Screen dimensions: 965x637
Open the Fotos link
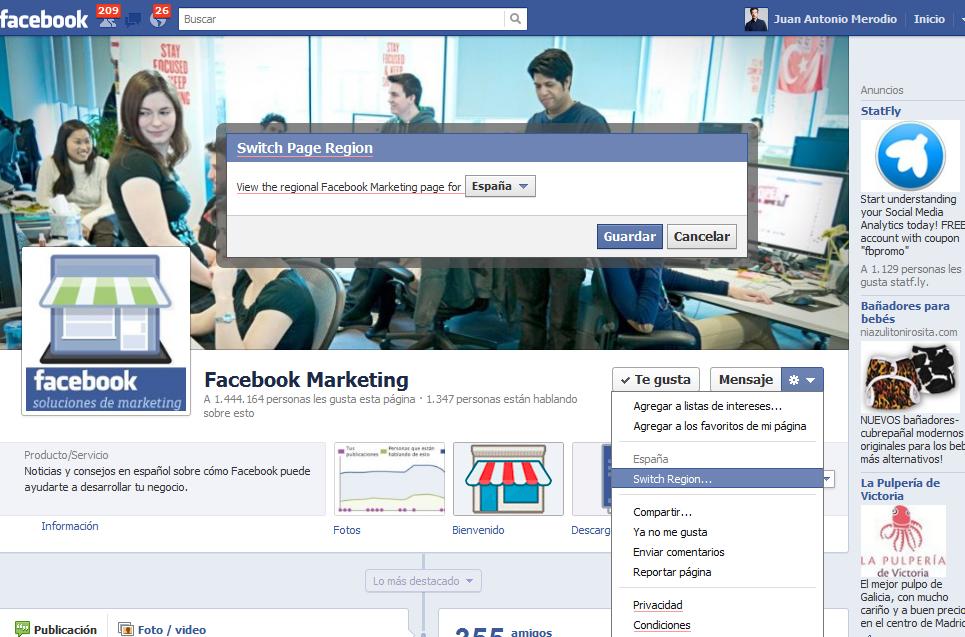tap(346, 530)
